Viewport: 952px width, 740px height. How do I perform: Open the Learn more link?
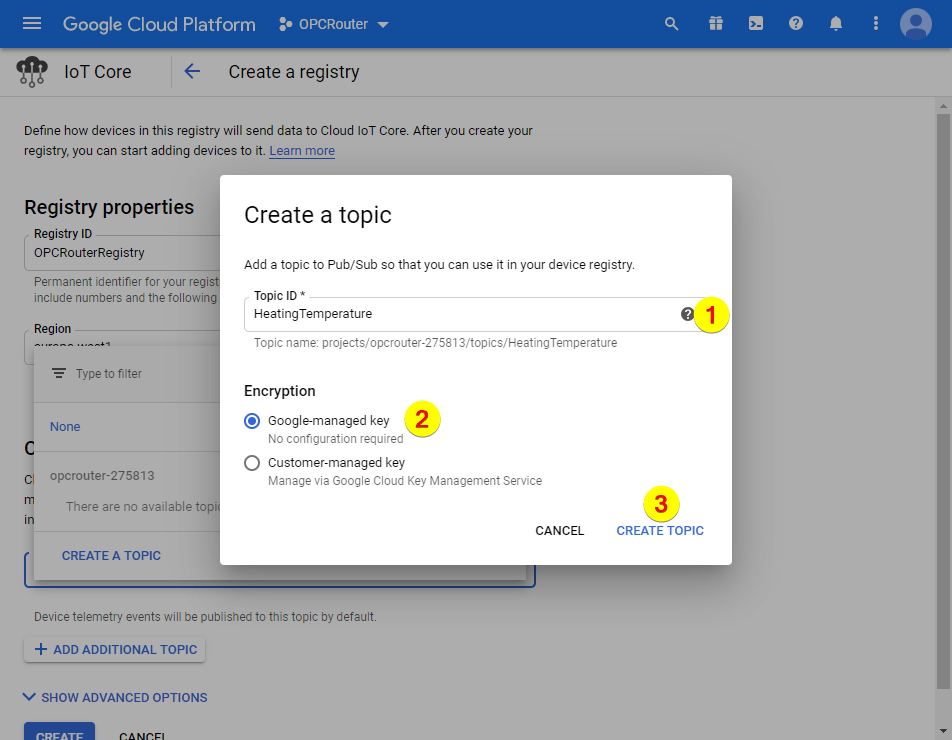click(302, 151)
